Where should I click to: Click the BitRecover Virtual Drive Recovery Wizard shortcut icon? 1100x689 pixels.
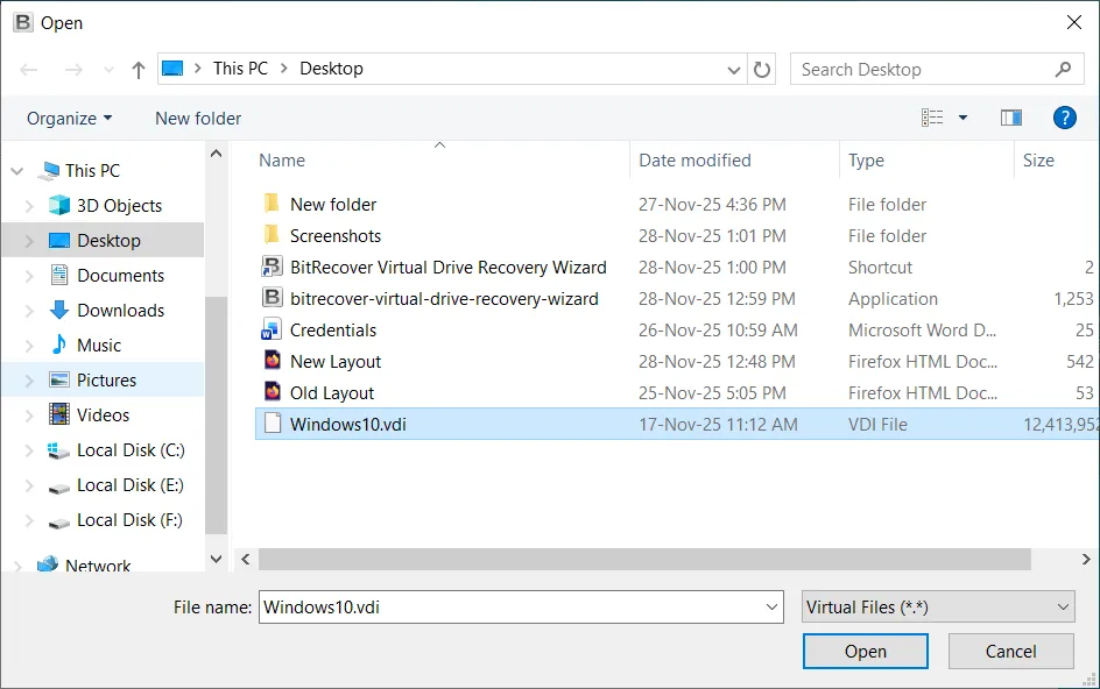pyautogui.click(x=272, y=267)
